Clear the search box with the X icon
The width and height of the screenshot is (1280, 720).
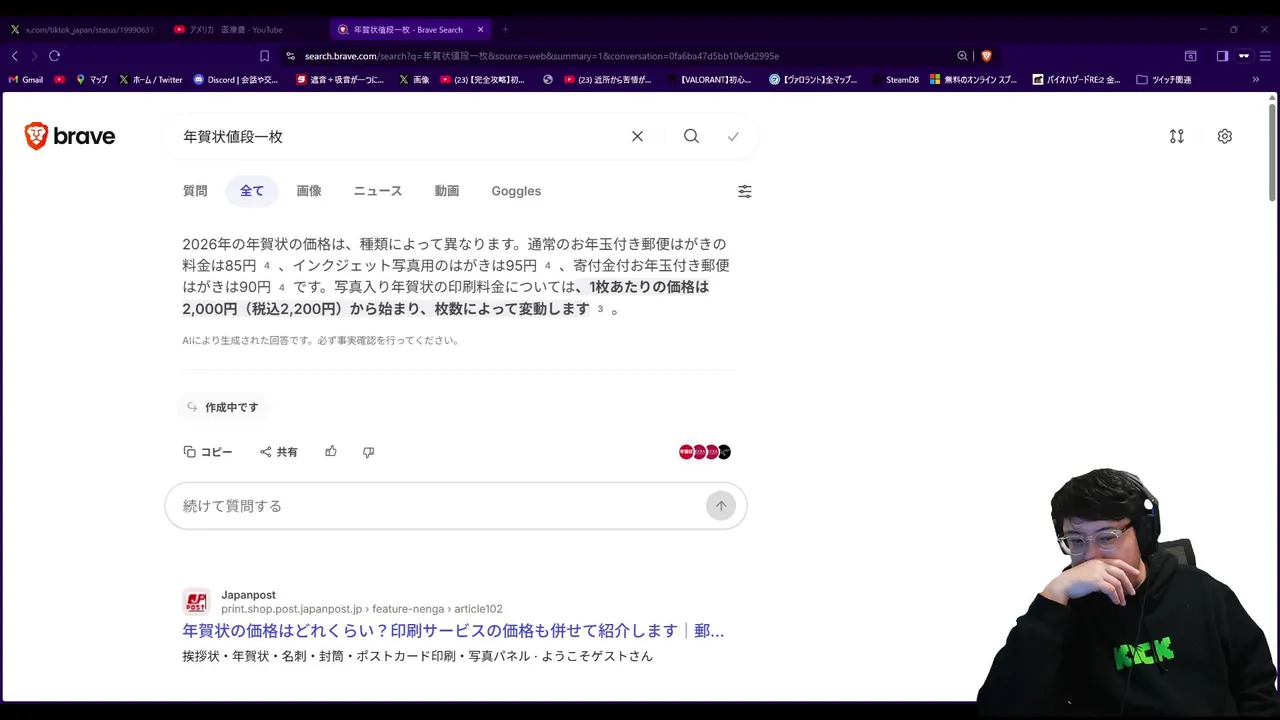click(x=637, y=136)
